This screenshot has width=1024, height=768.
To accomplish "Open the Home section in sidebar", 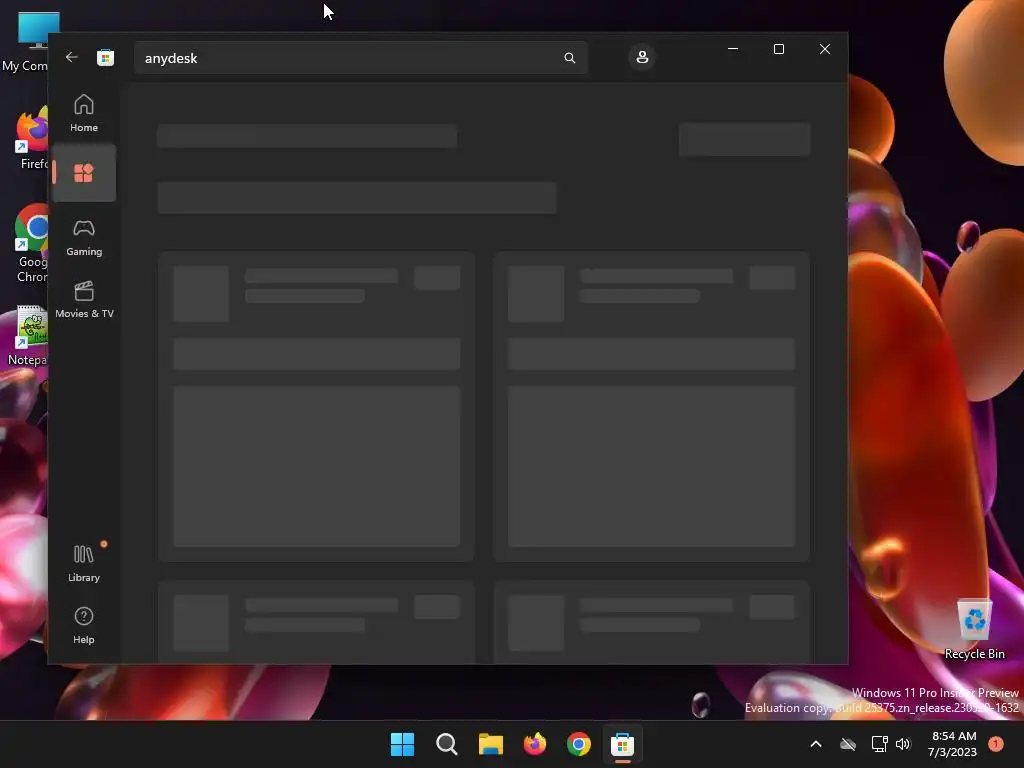I will click(x=84, y=114).
